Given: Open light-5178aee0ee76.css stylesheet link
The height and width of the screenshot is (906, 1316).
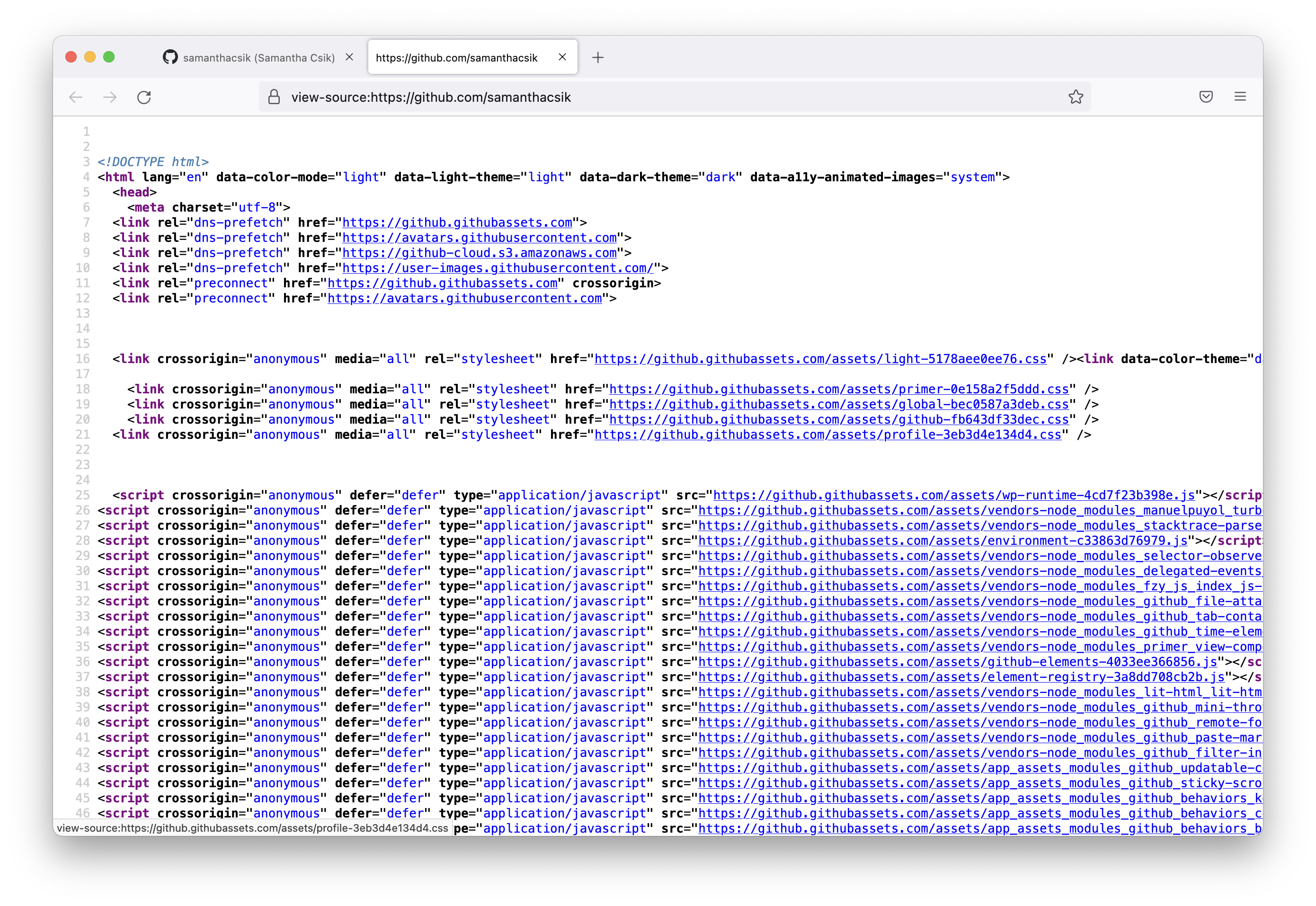Looking at the screenshot, I should pyautogui.click(x=820, y=359).
